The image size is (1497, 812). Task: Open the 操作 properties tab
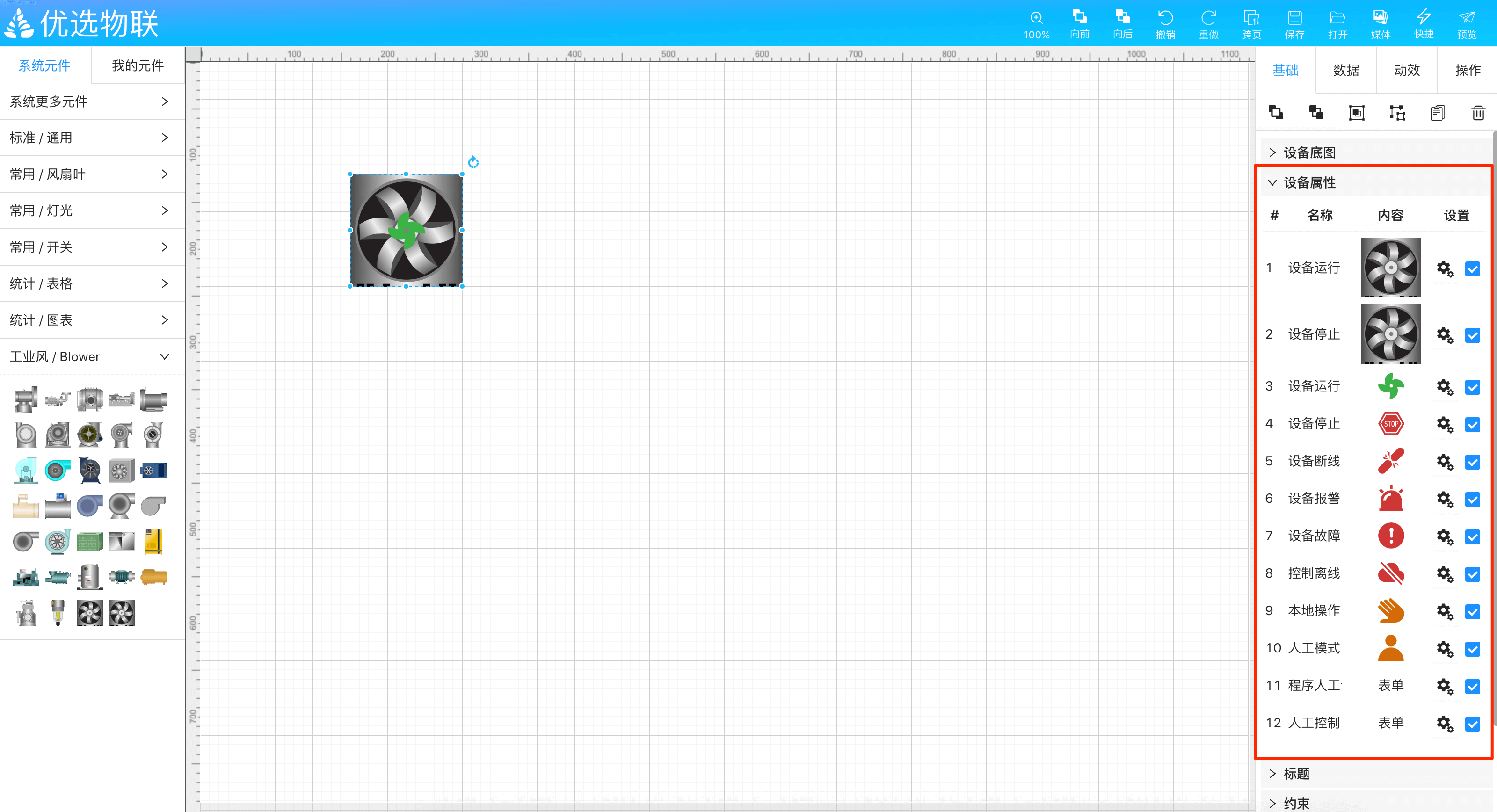point(1468,70)
